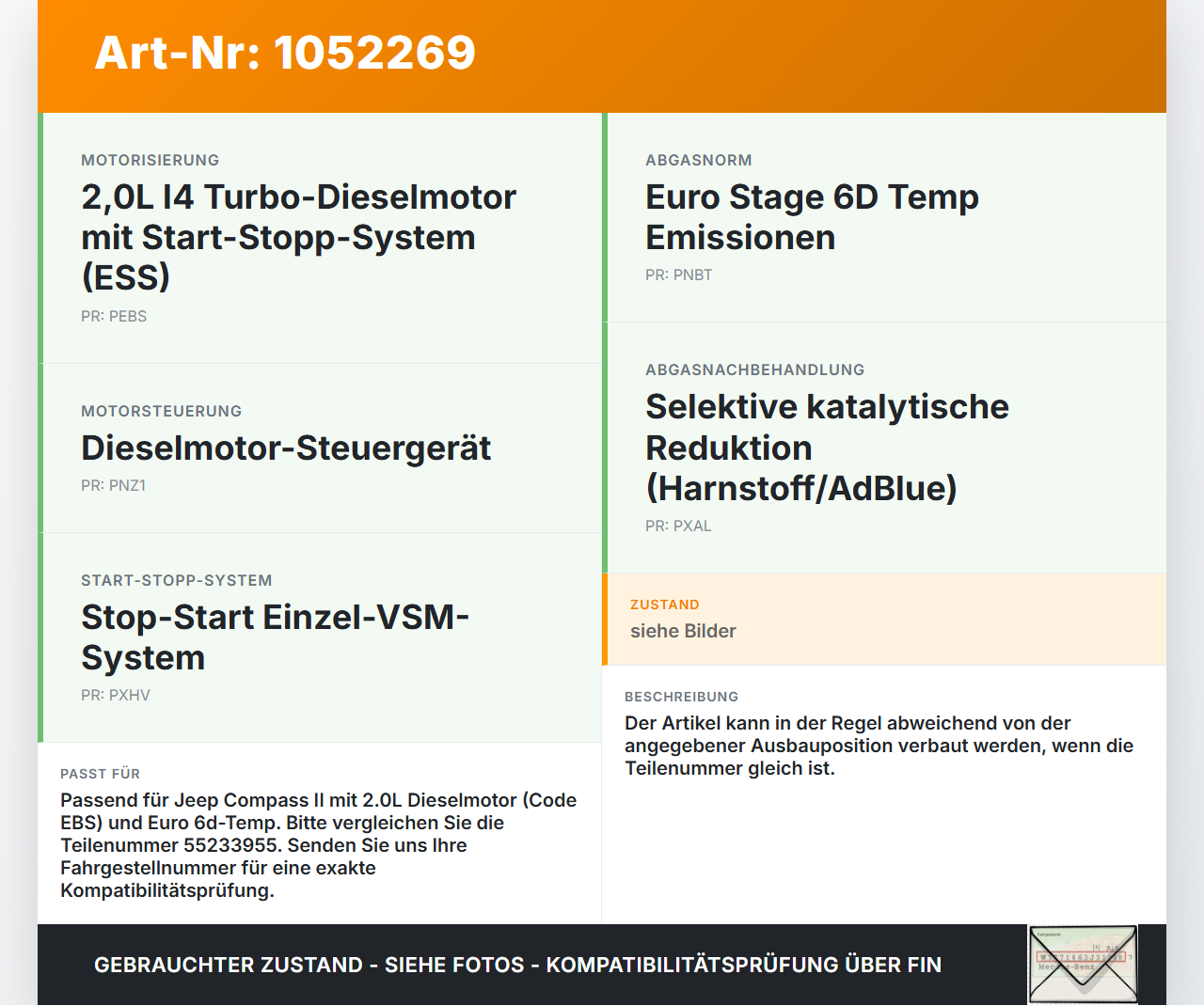Click the PR: PNBT code
Image resolution: width=1204 pixels, height=1006 pixels.
(679, 275)
